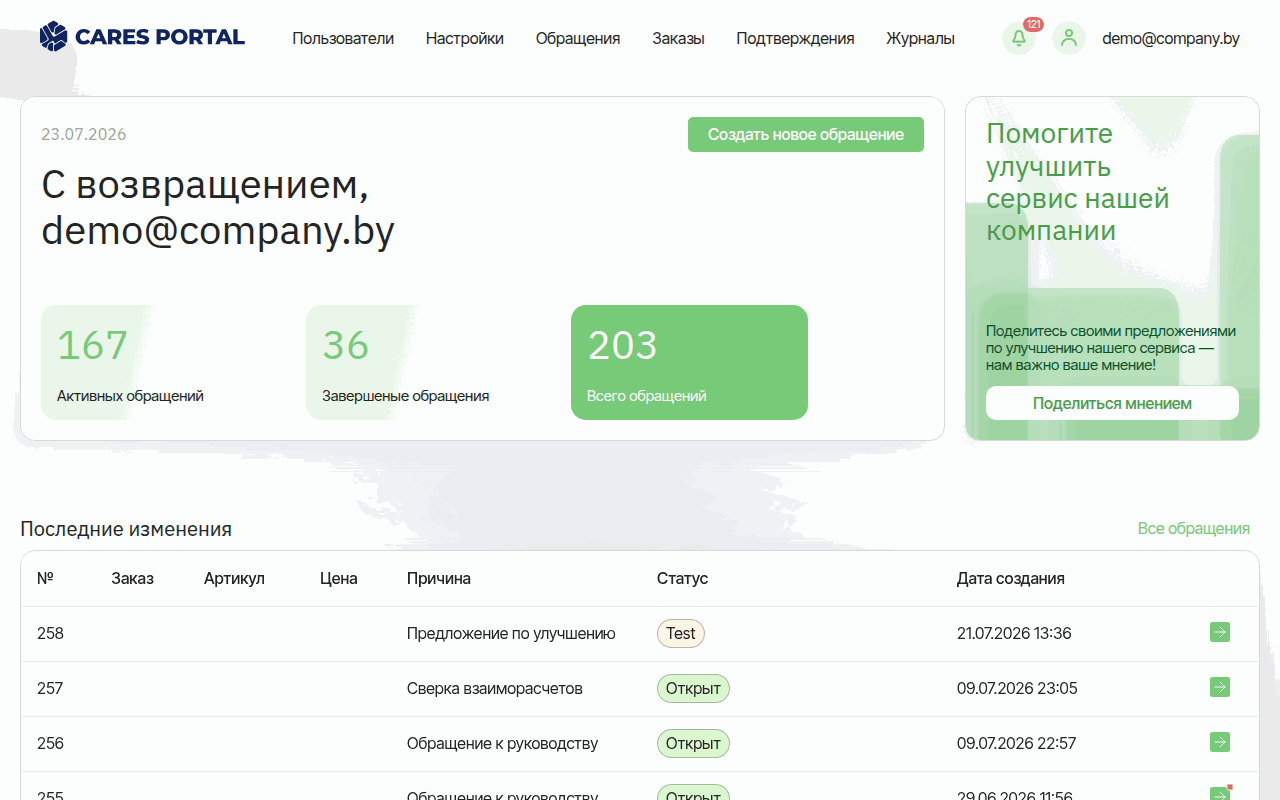Select the Обращения navigation item
Image resolution: width=1280 pixels, height=800 pixels.
coord(578,38)
